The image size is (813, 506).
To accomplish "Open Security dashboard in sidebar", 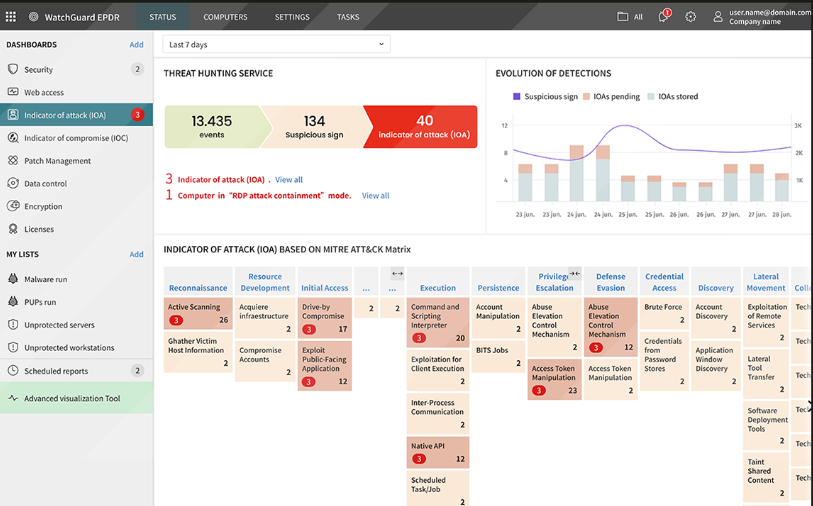I will (x=76, y=69).
